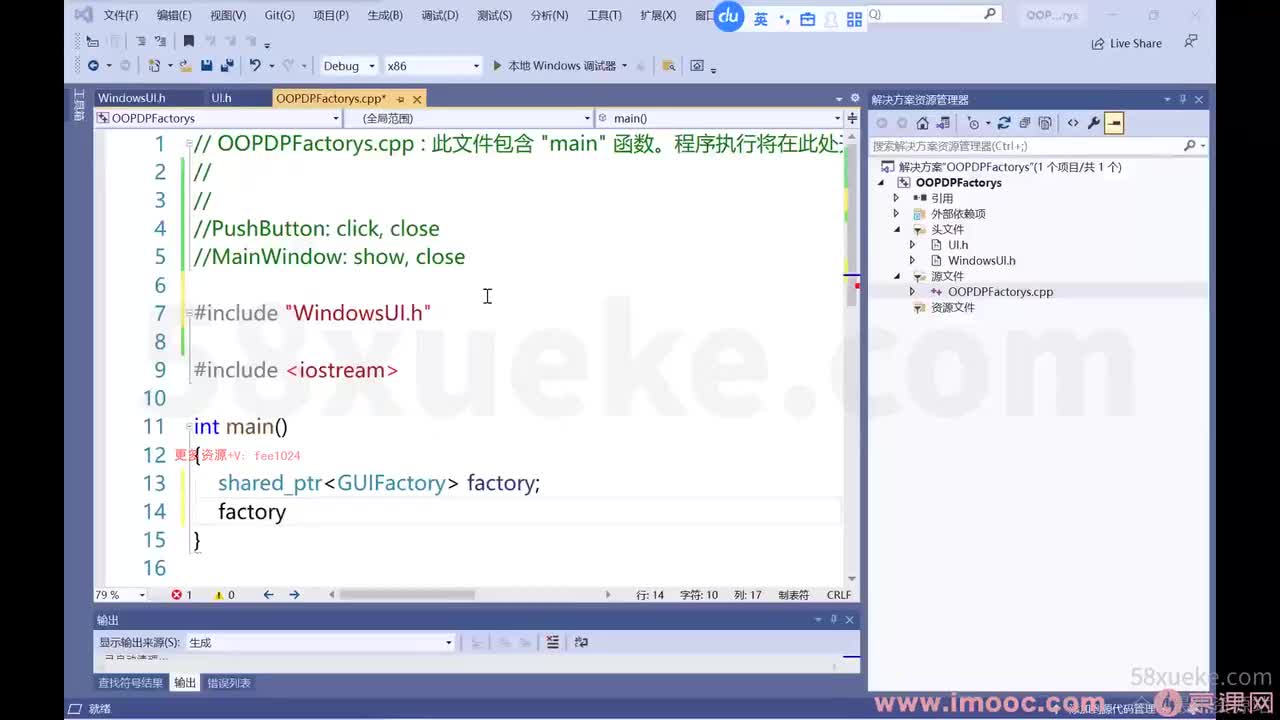Click the Undo arrow icon
The width and height of the screenshot is (1280, 720).
tap(255, 65)
